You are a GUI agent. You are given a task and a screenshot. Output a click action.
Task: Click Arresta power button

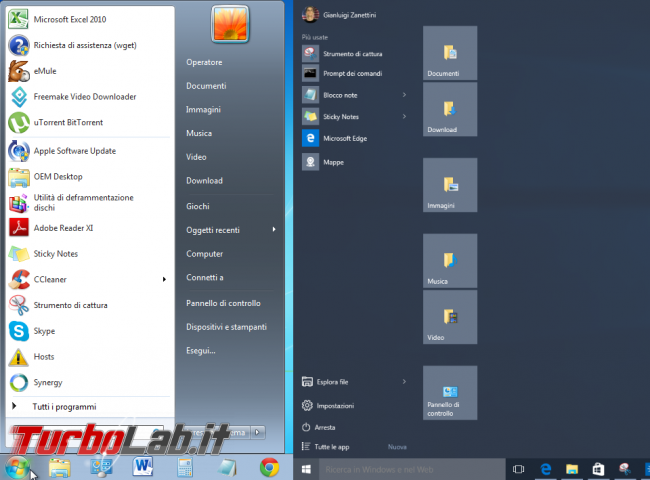point(319,427)
